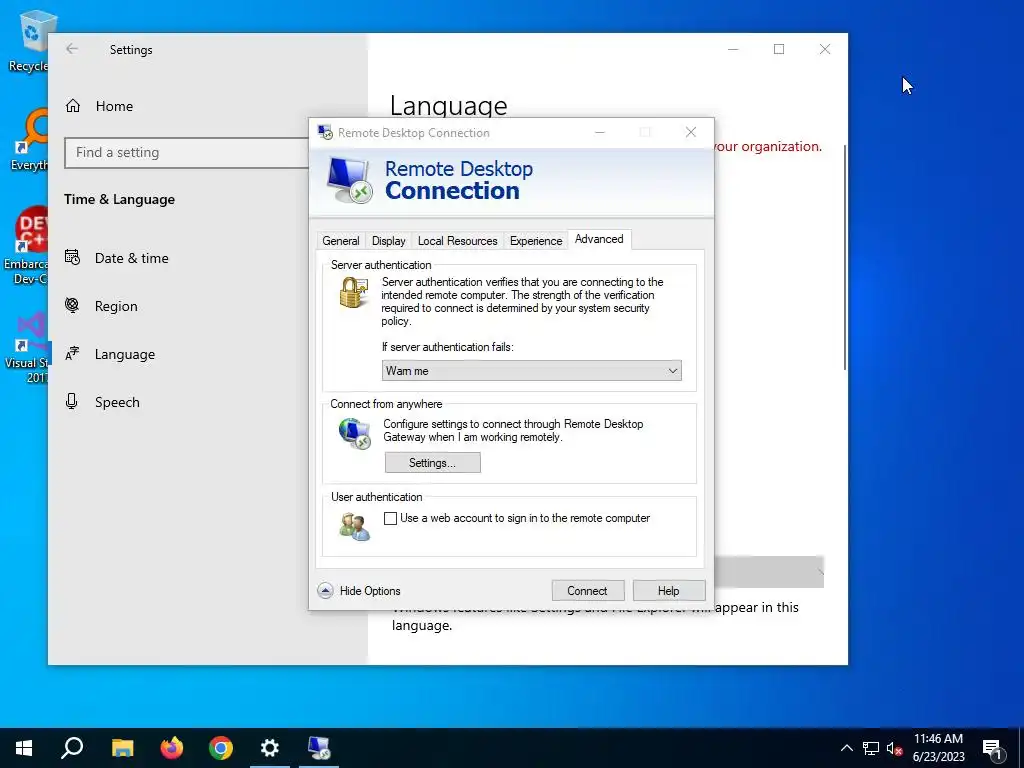
Task: Open the notification Action Center
Action: pos(993,749)
